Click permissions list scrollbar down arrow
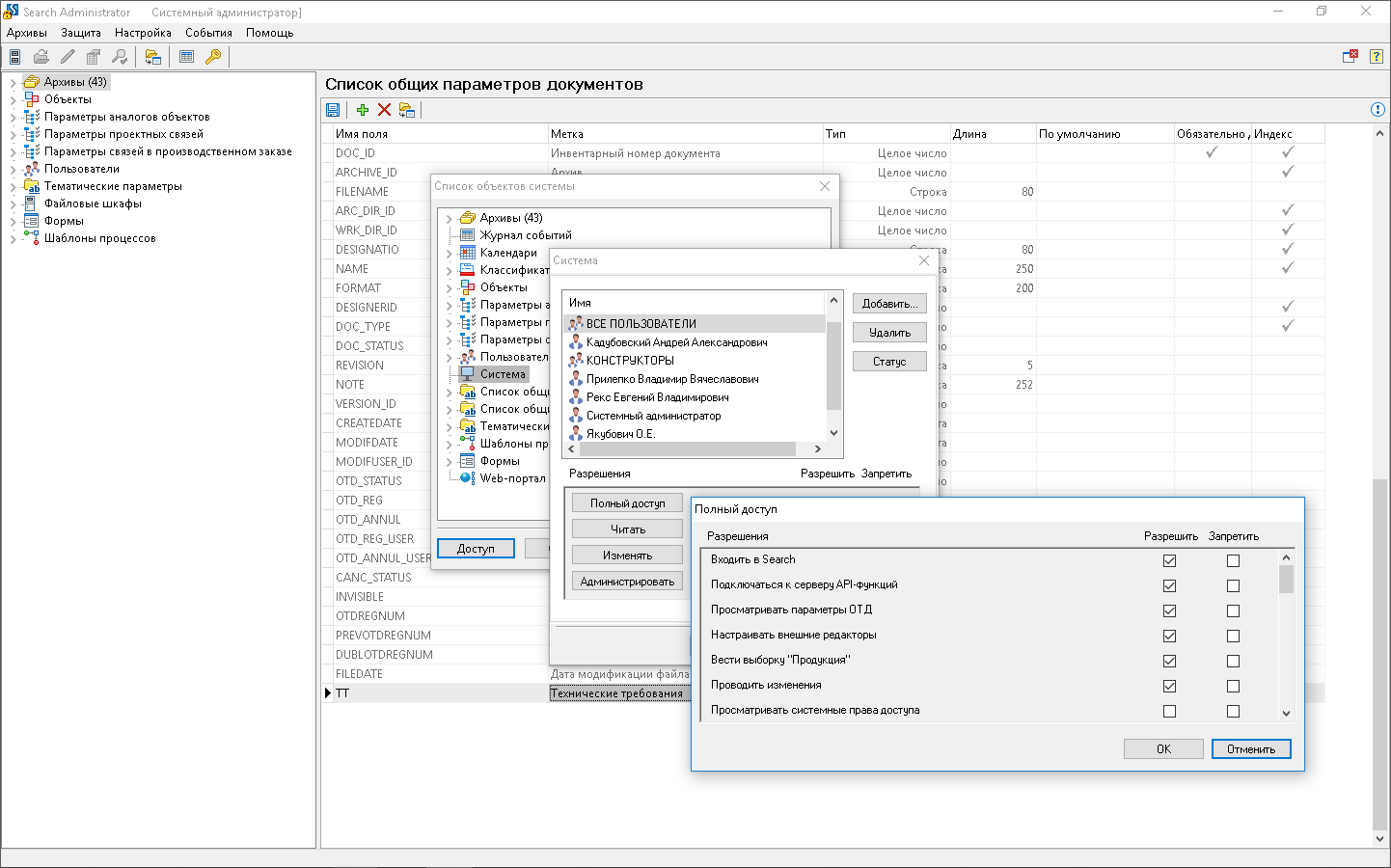Image resolution: width=1391 pixels, height=868 pixels. pyautogui.click(x=1286, y=714)
